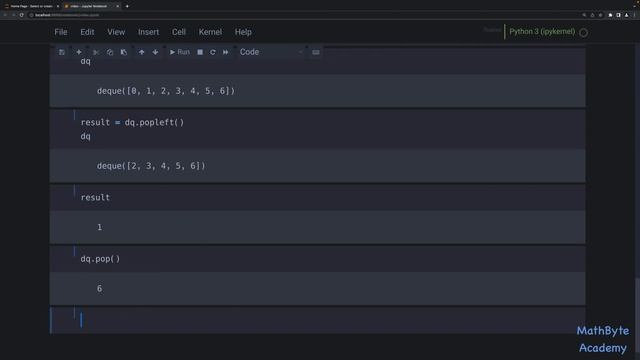Viewport: 640px width, 360px height.
Task: Open the View menu
Action: [x=116, y=32]
